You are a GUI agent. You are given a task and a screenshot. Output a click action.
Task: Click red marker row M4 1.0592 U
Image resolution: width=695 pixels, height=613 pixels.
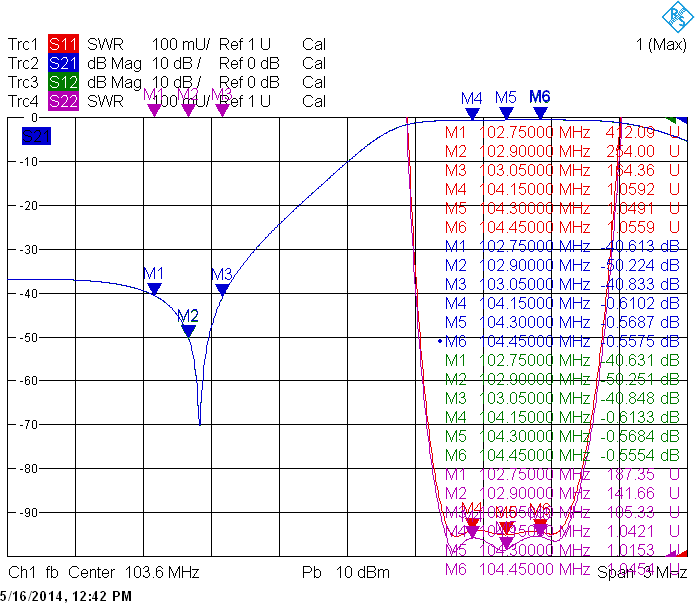click(x=562, y=189)
